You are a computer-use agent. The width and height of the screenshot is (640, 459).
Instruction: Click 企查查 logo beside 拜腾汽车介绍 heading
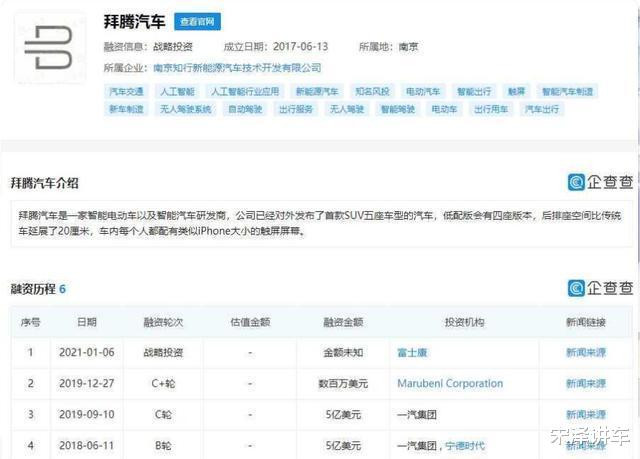click(x=600, y=182)
